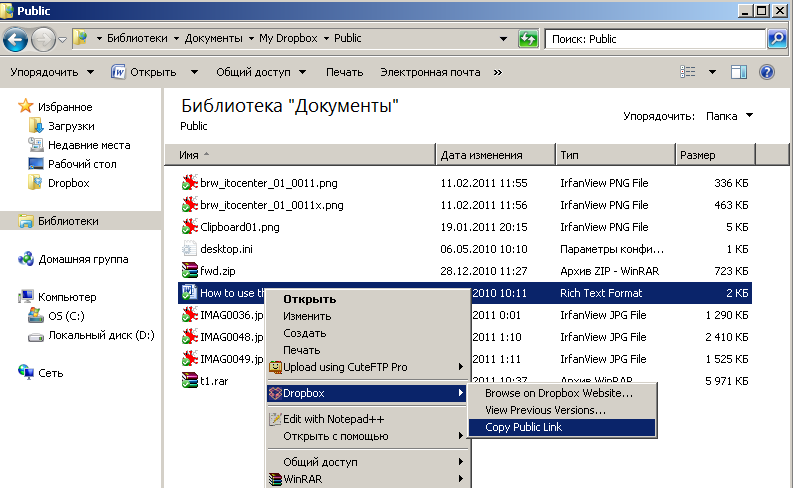Open the recent pages dropdown arrow
Viewport: 793px width, 488px height.
click(62, 39)
